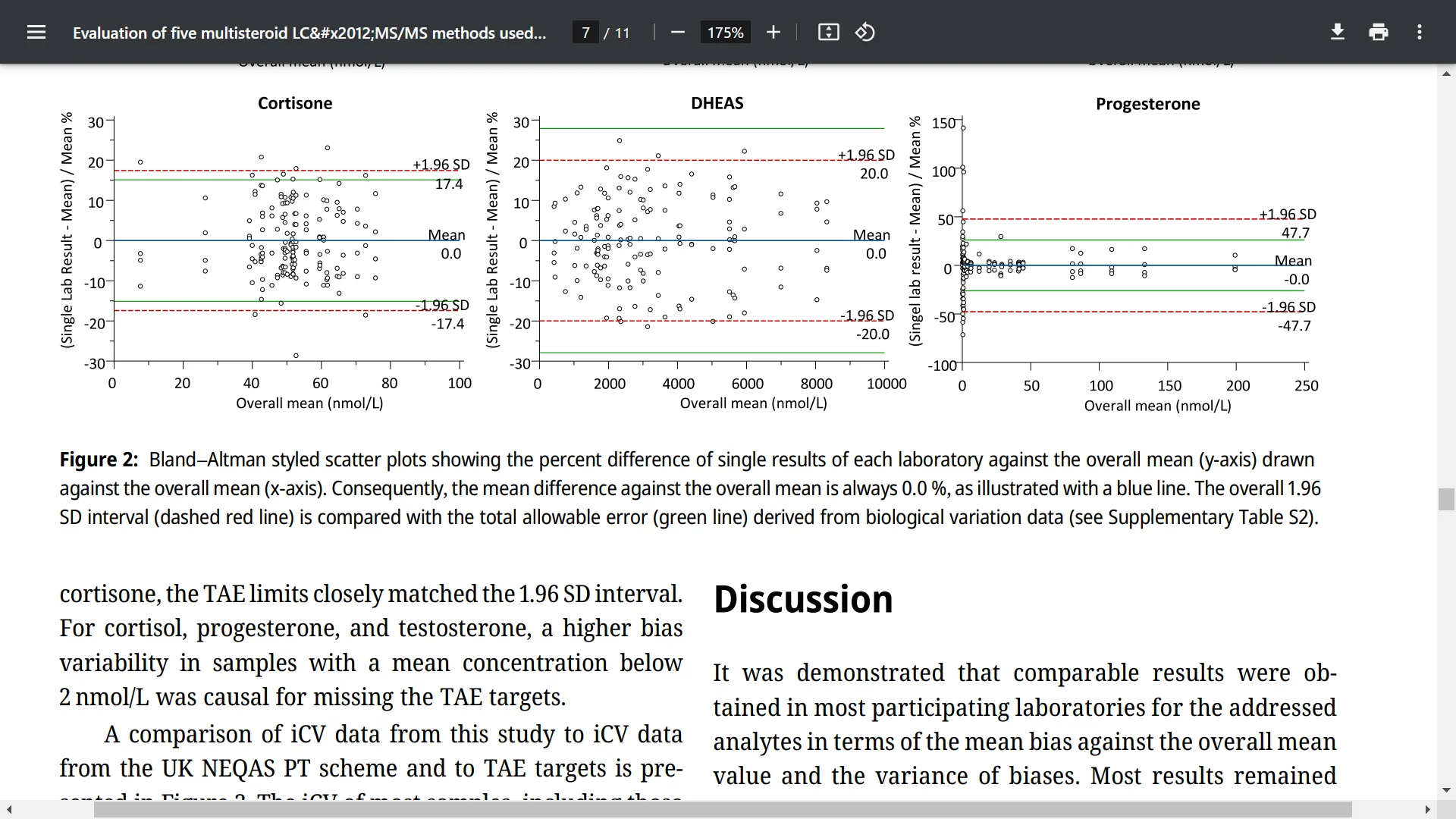The height and width of the screenshot is (819, 1456).
Task: Click the 'Figure 2:' caption label
Action: (99, 460)
